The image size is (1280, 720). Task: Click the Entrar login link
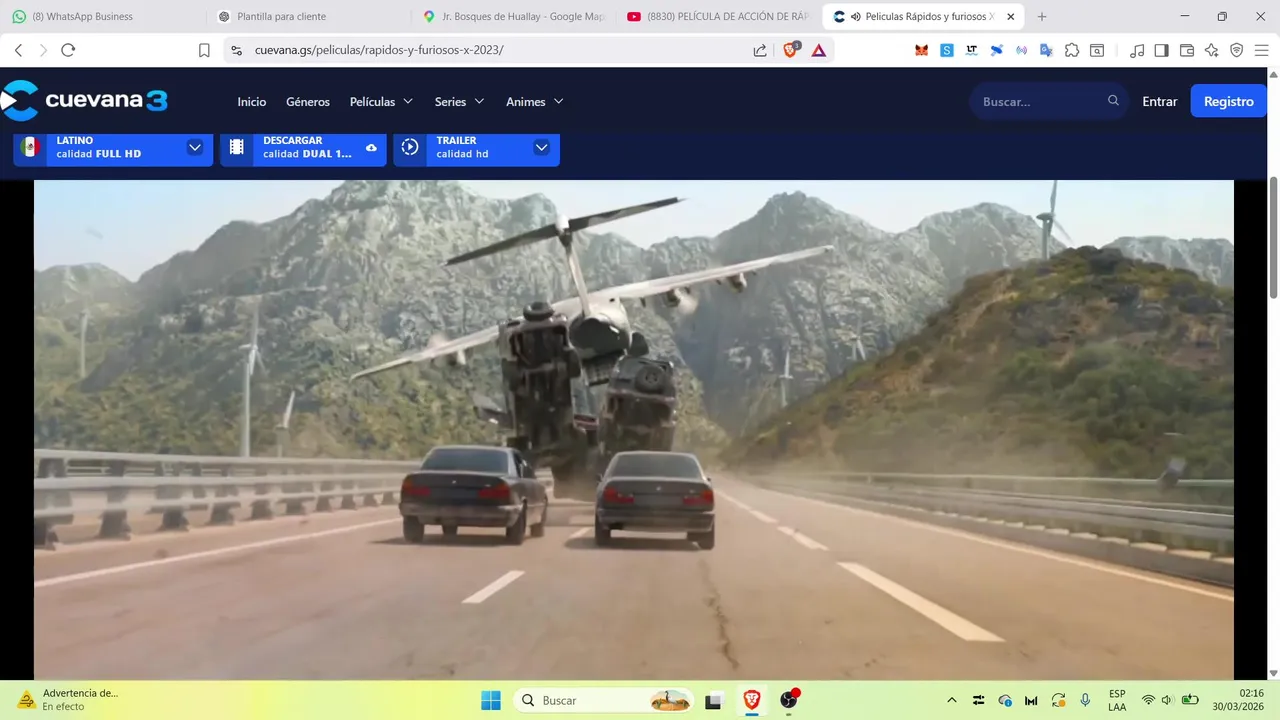tap(1160, 101)
